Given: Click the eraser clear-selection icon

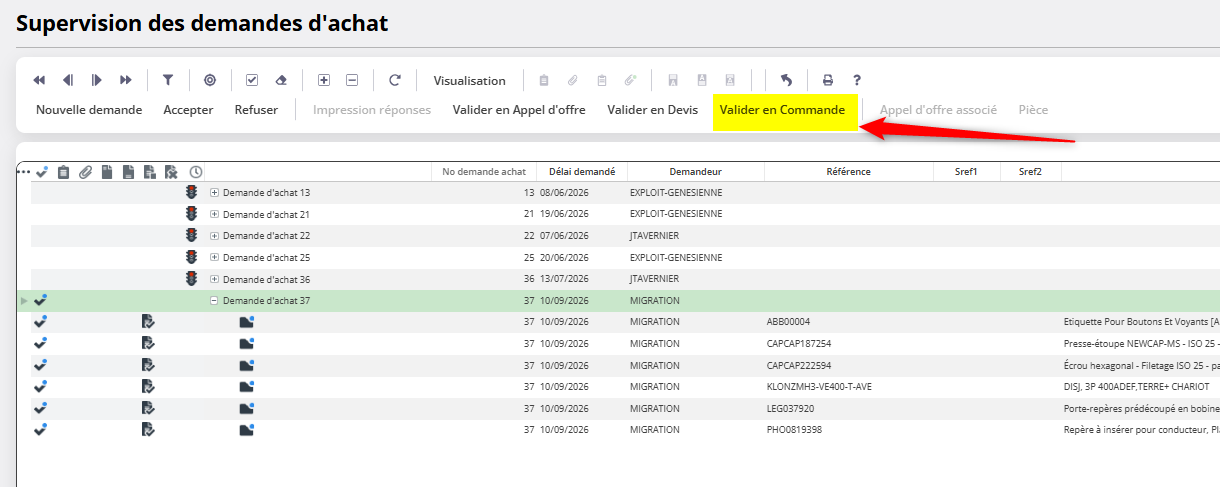Looking at the screenshot, I should (281, 80).
